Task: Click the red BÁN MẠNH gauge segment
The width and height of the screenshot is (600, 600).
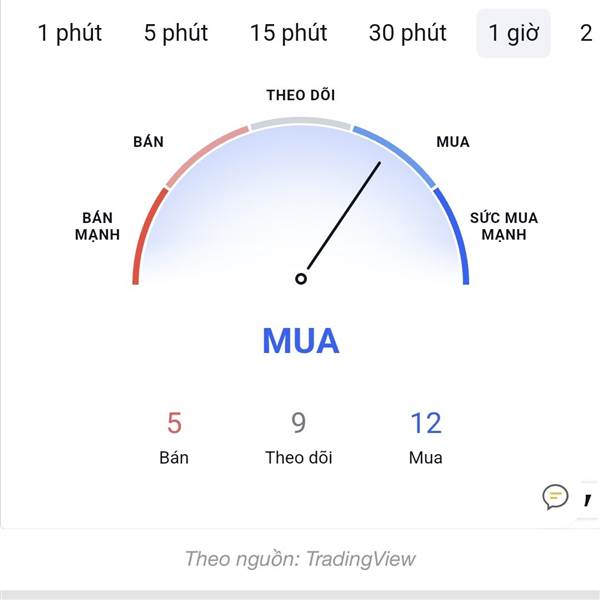Action: 145,234
